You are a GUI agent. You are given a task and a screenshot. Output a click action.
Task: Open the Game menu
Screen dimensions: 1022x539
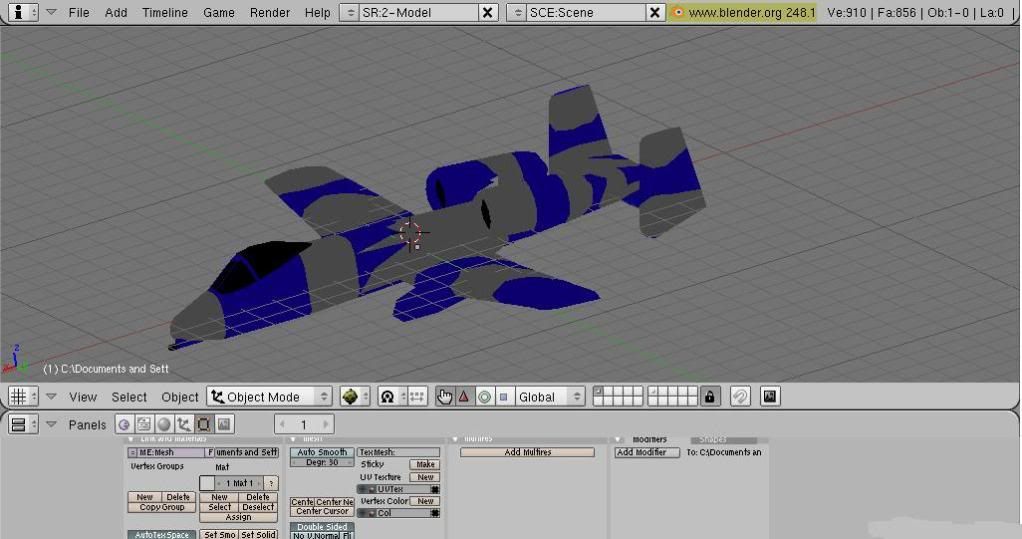point(218,12)
